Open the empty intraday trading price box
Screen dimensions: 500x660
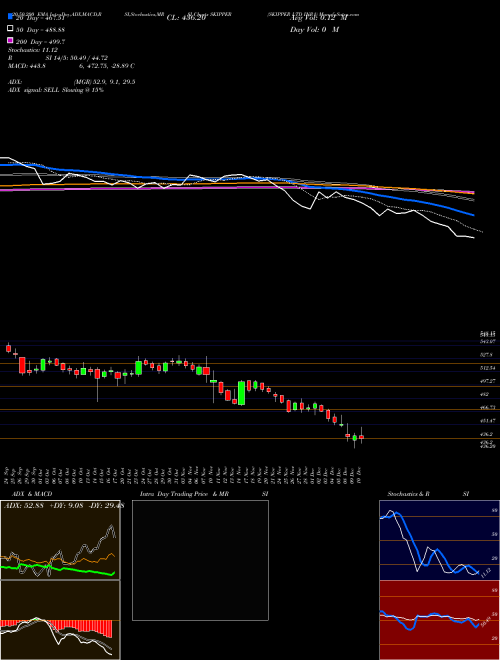pos(200,560)
